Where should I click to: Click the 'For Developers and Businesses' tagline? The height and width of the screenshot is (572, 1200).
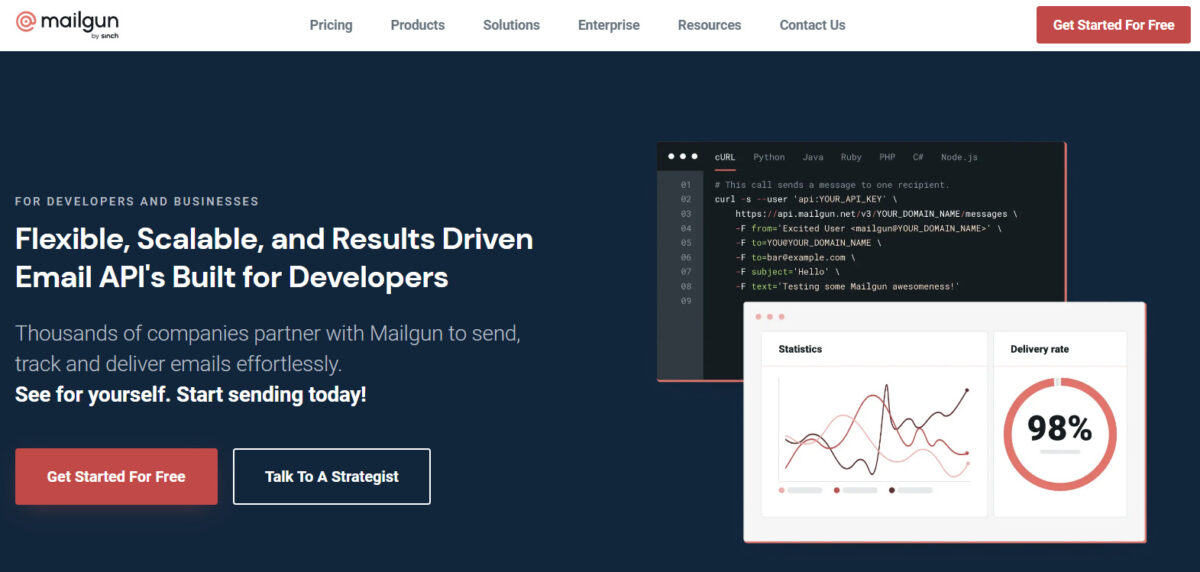[x=137, y=201]
